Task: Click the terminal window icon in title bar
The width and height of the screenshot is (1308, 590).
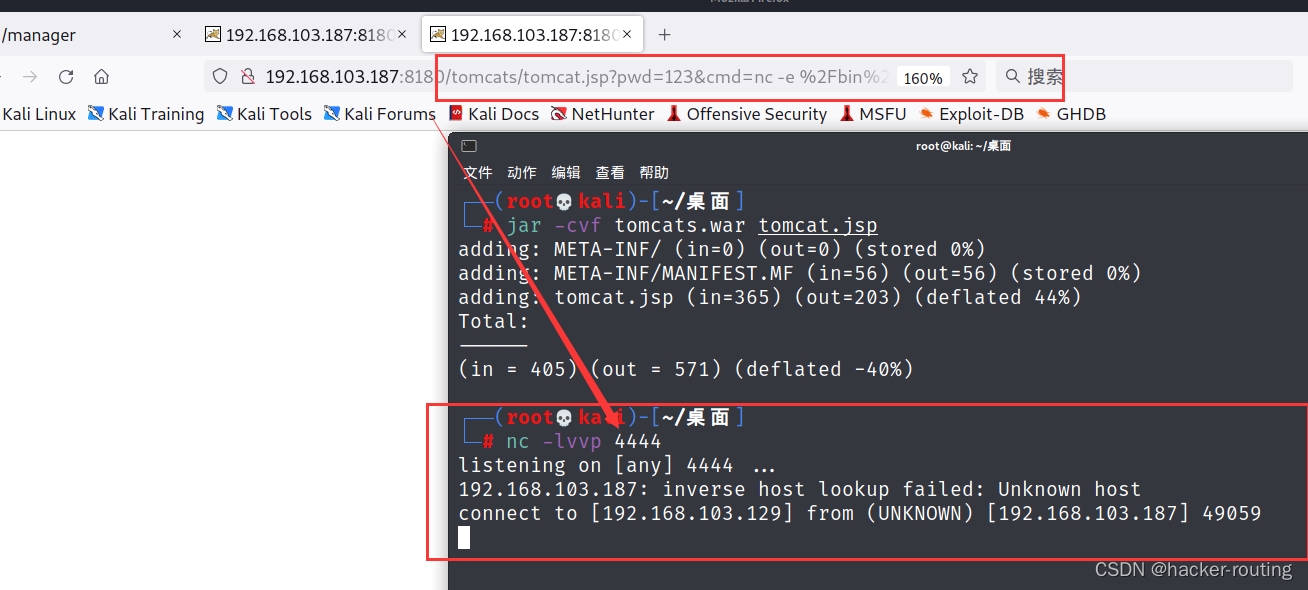Action: 469,146
